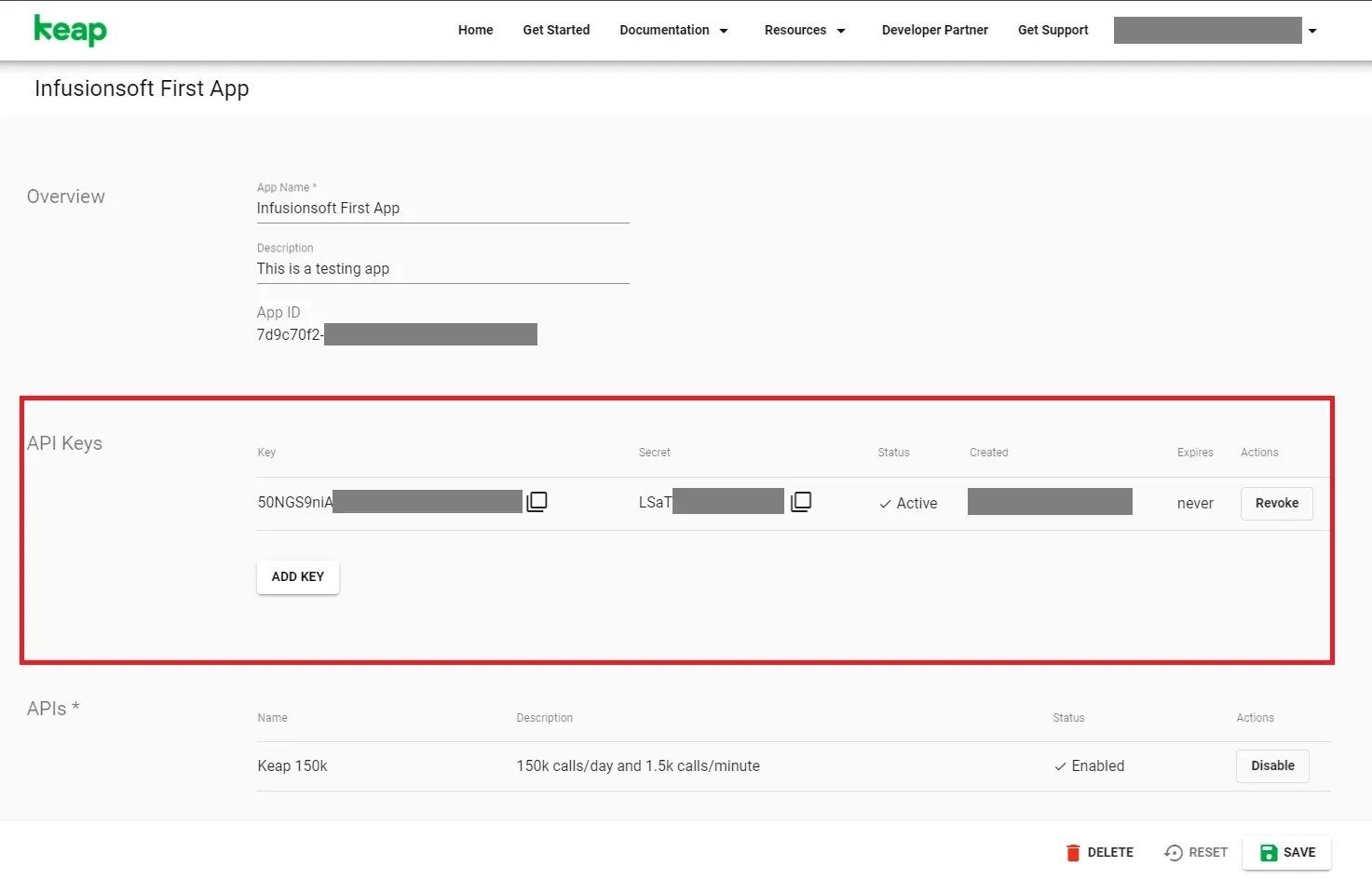Click the Active status checkmark
Viewport: 1372px width, 880px height.
click(885, 504)
